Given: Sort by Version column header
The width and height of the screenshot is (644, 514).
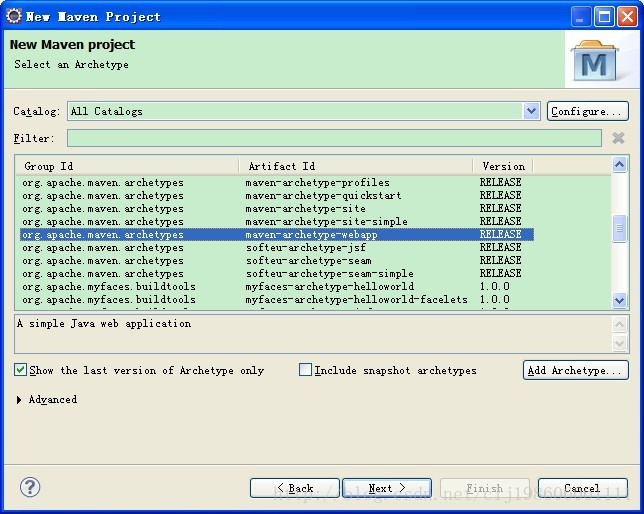Looking at the screenshot, I should point(503,166).
